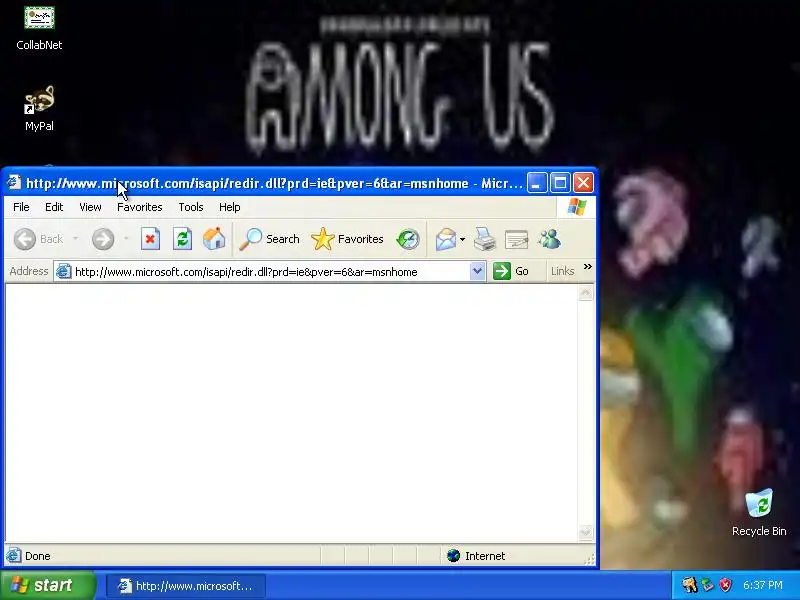The height and width of the screenshot is (600, 800).
Task: Open the Edit menu
Action: (x=54, y=207)
